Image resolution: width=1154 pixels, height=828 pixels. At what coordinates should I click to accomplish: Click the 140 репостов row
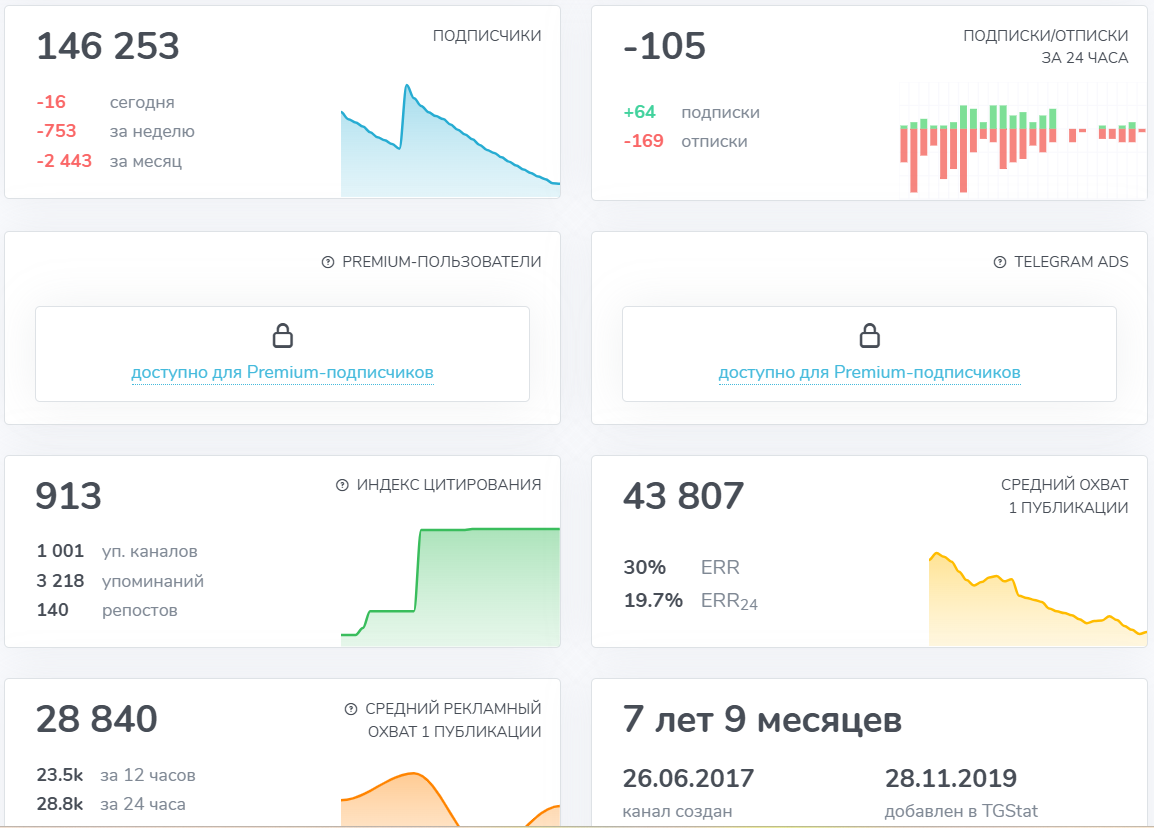click(x=107, y=610)
